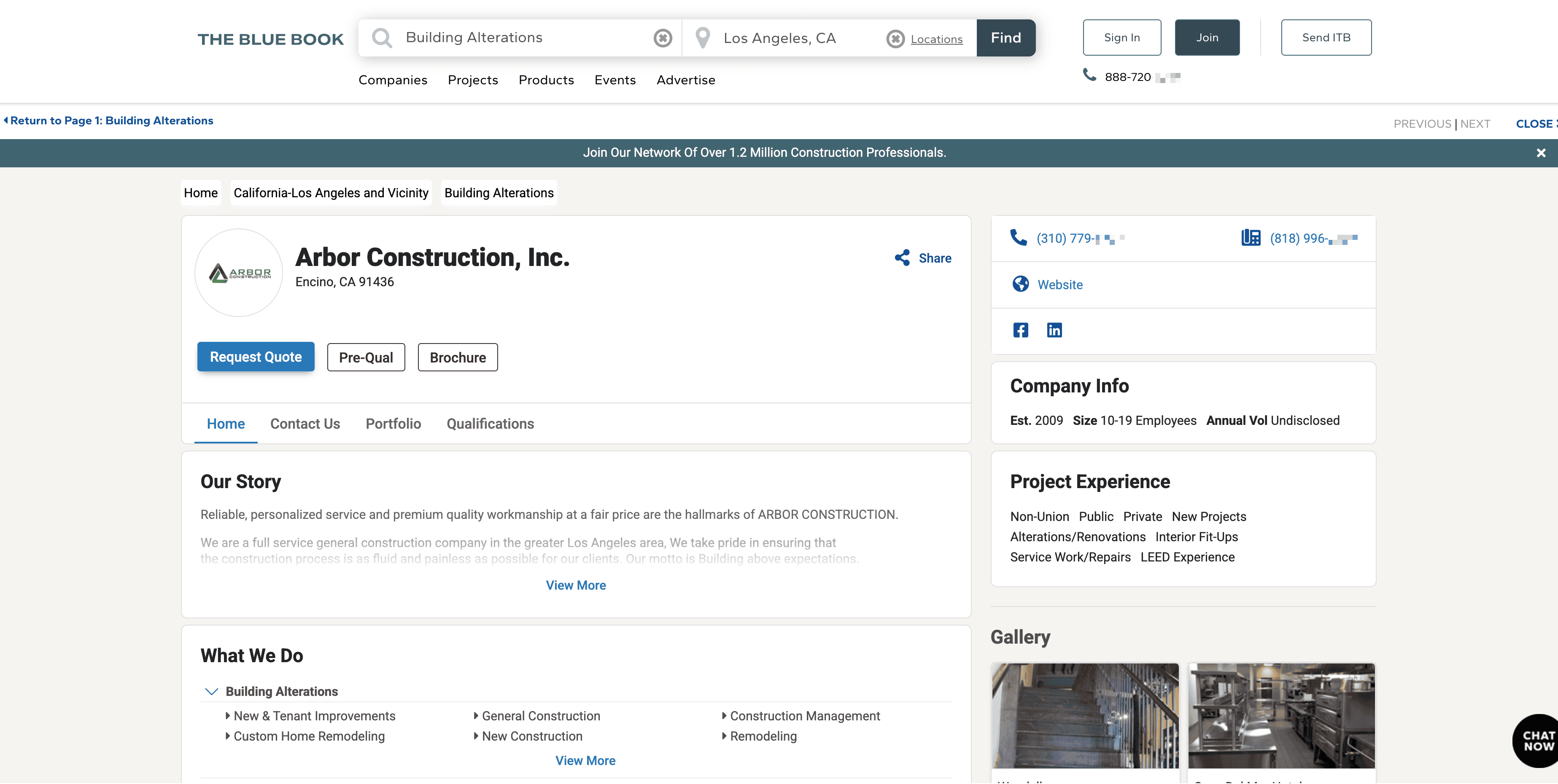Expand Our Story with View More
Image resolution: width=1558 pixels, height=784 pixels.
[575, 585]
